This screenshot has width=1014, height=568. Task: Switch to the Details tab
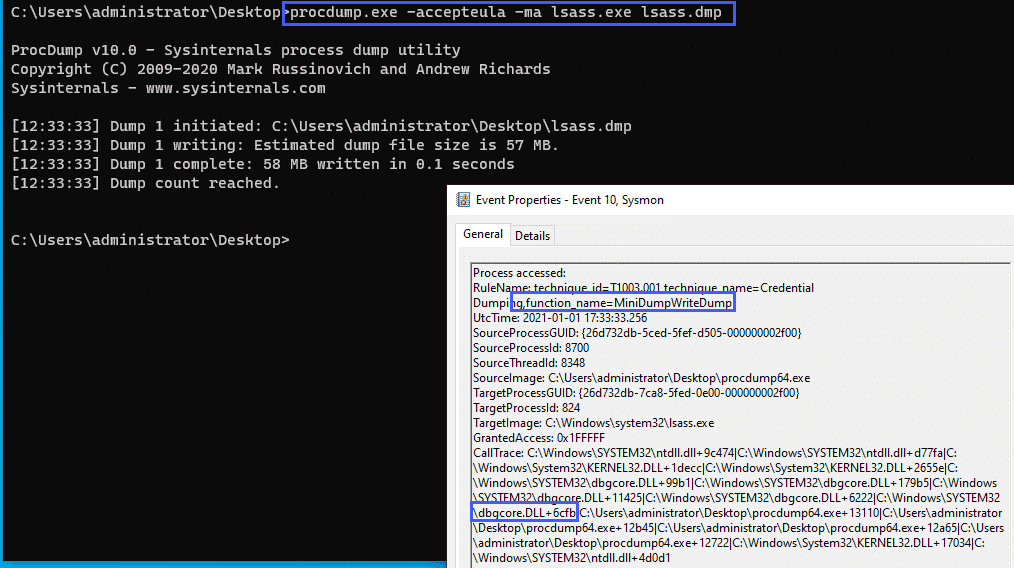point(532,236)
